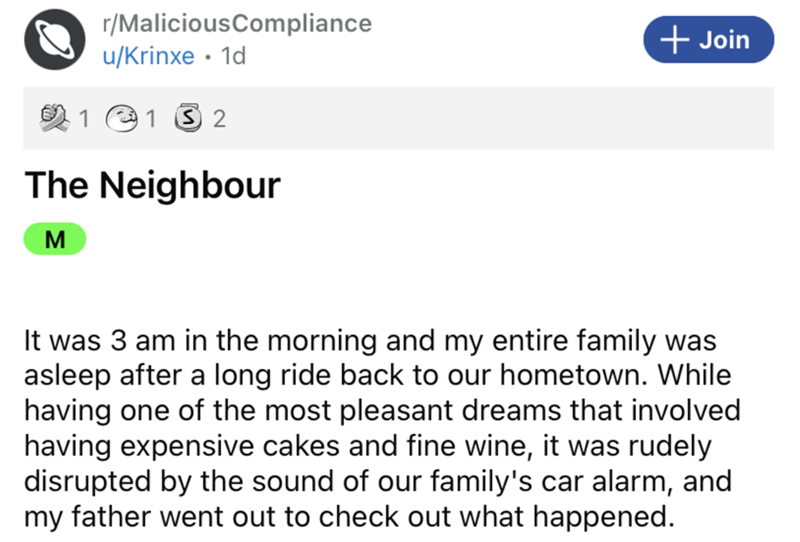Click the handshake award count of 1
800x542 pixels.
pos(84,120)
